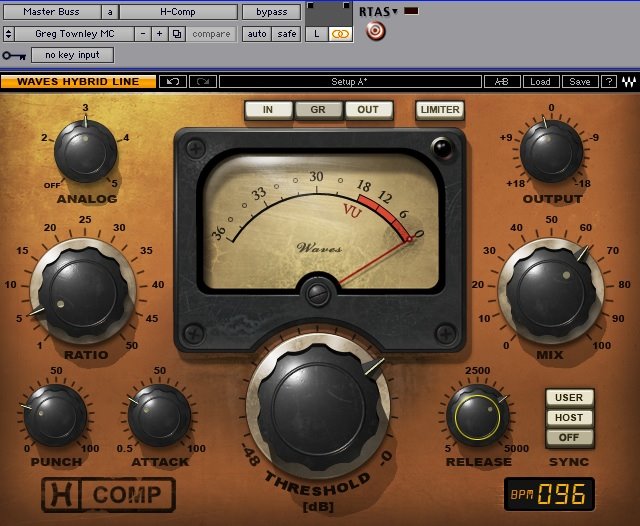The width and height of the screenshot is (640, 526).
Task: Switch meter to GR mode
Action: [x=318, y=110]
